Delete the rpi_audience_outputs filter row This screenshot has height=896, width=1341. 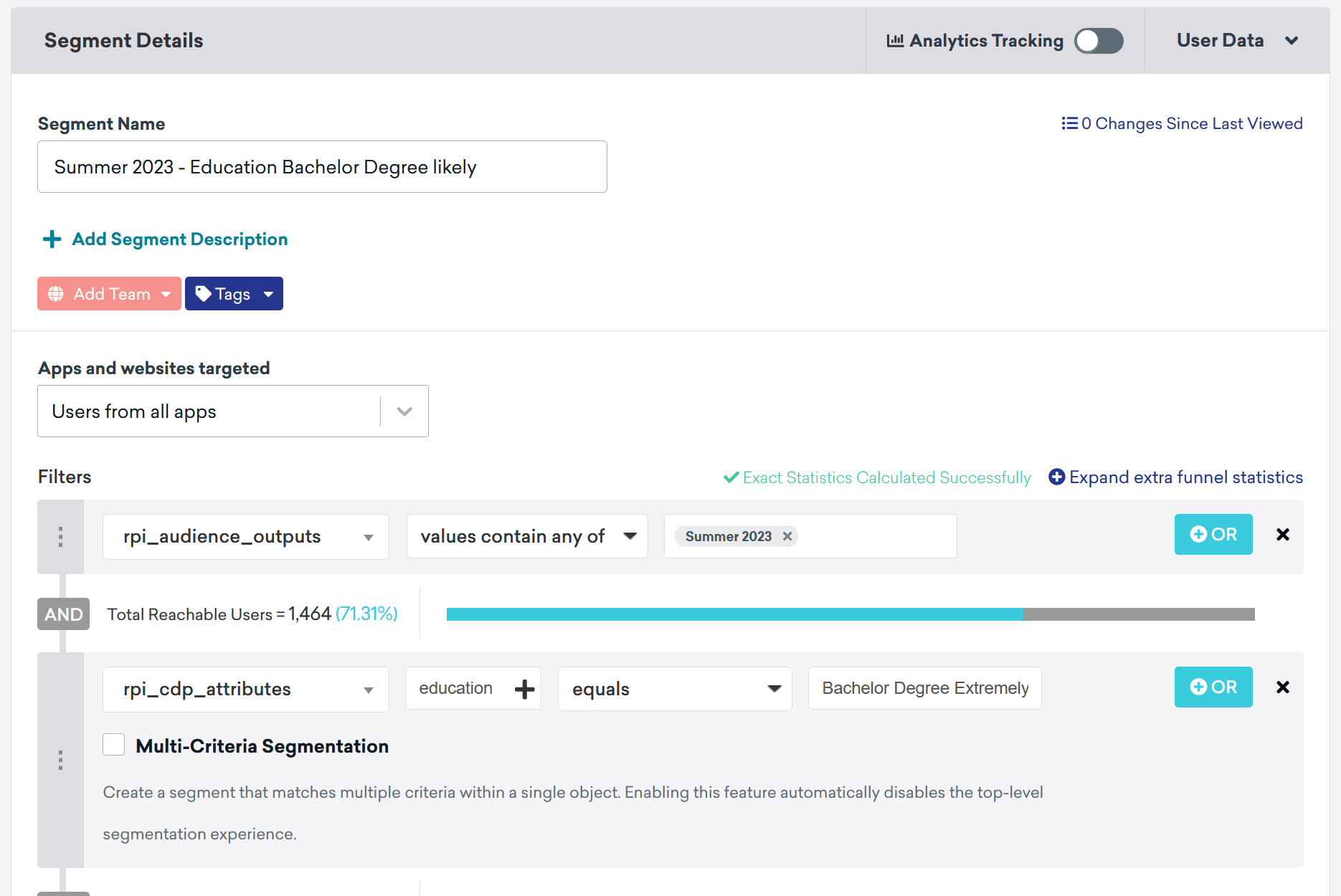pos(1283,535)
